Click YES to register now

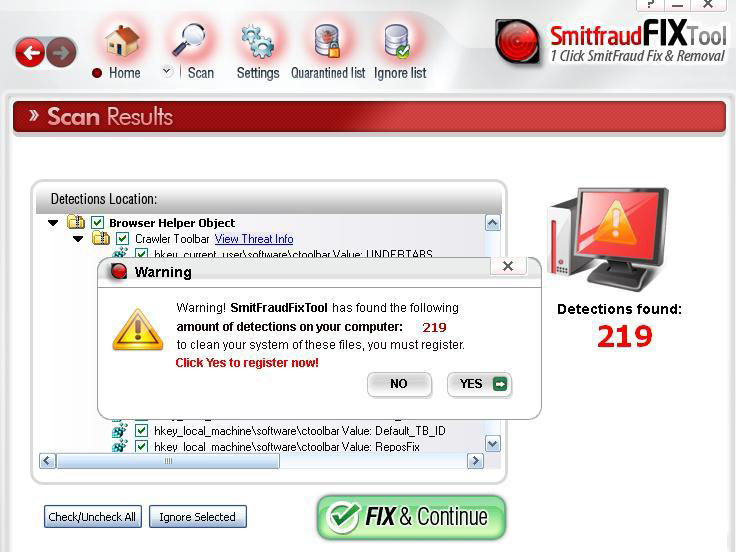pos(479,384)
